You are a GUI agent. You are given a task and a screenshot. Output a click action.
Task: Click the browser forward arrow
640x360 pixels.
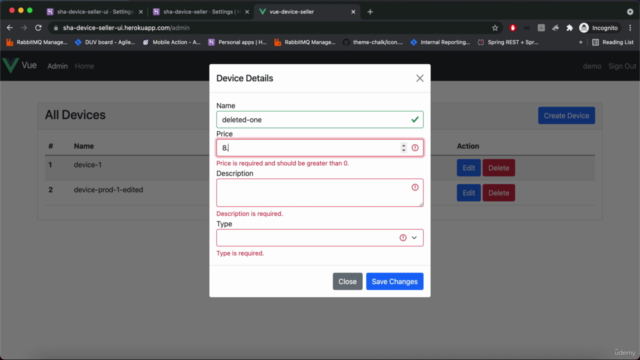point(24,28)
